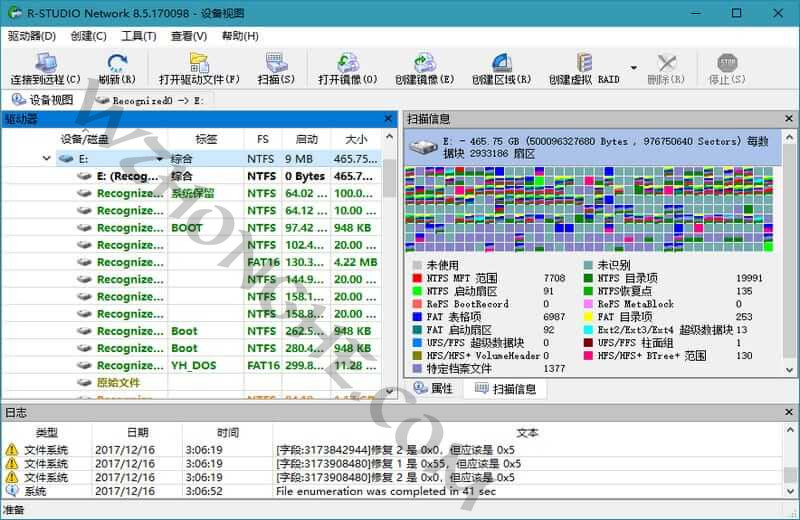The width and height of the screenshot is (800, 520).
Task: Click the NTFS 启动扇区 green swatch
Action: click(x=417, y=291)
